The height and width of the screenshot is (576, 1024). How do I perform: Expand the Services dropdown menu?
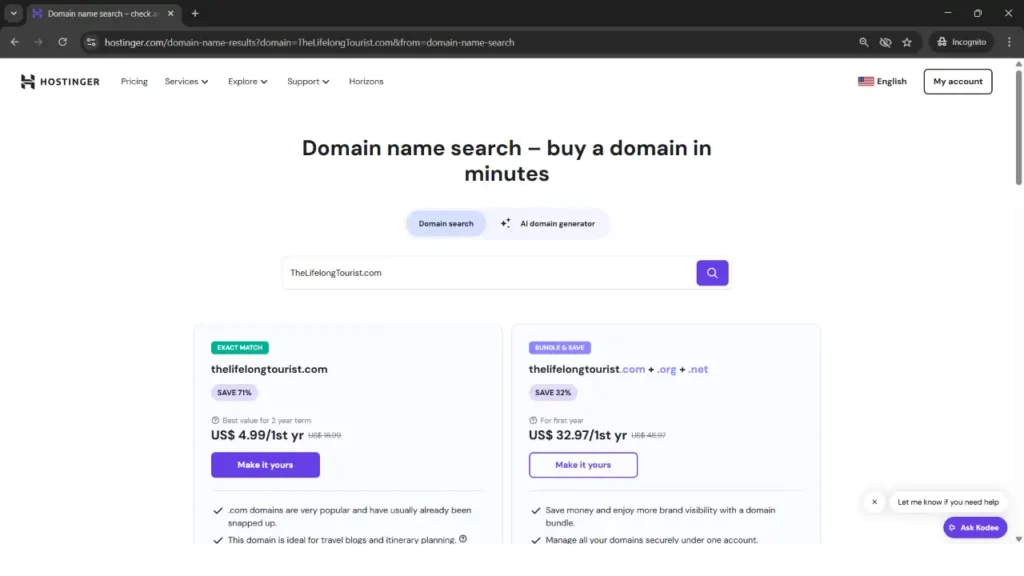[x=186, y=82]
